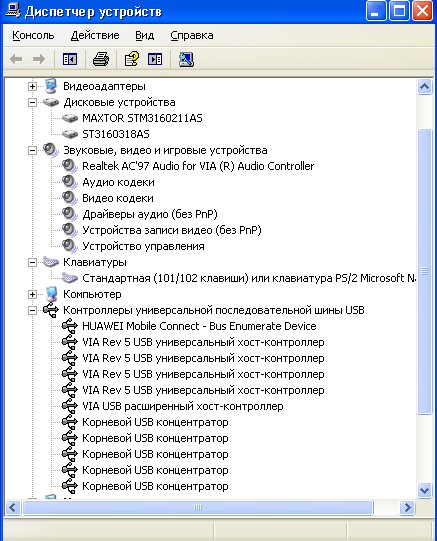Click the MAXTOR STM3160211AS disk icon
437x541 pixels.
point(70,118)
